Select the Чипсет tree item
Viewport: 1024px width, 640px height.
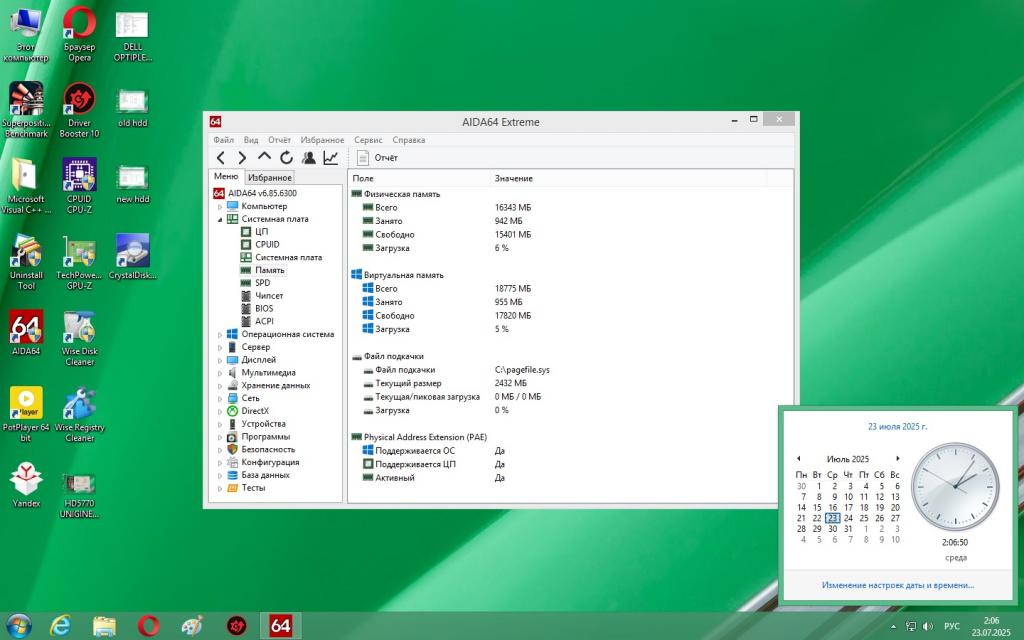point(268,295)
